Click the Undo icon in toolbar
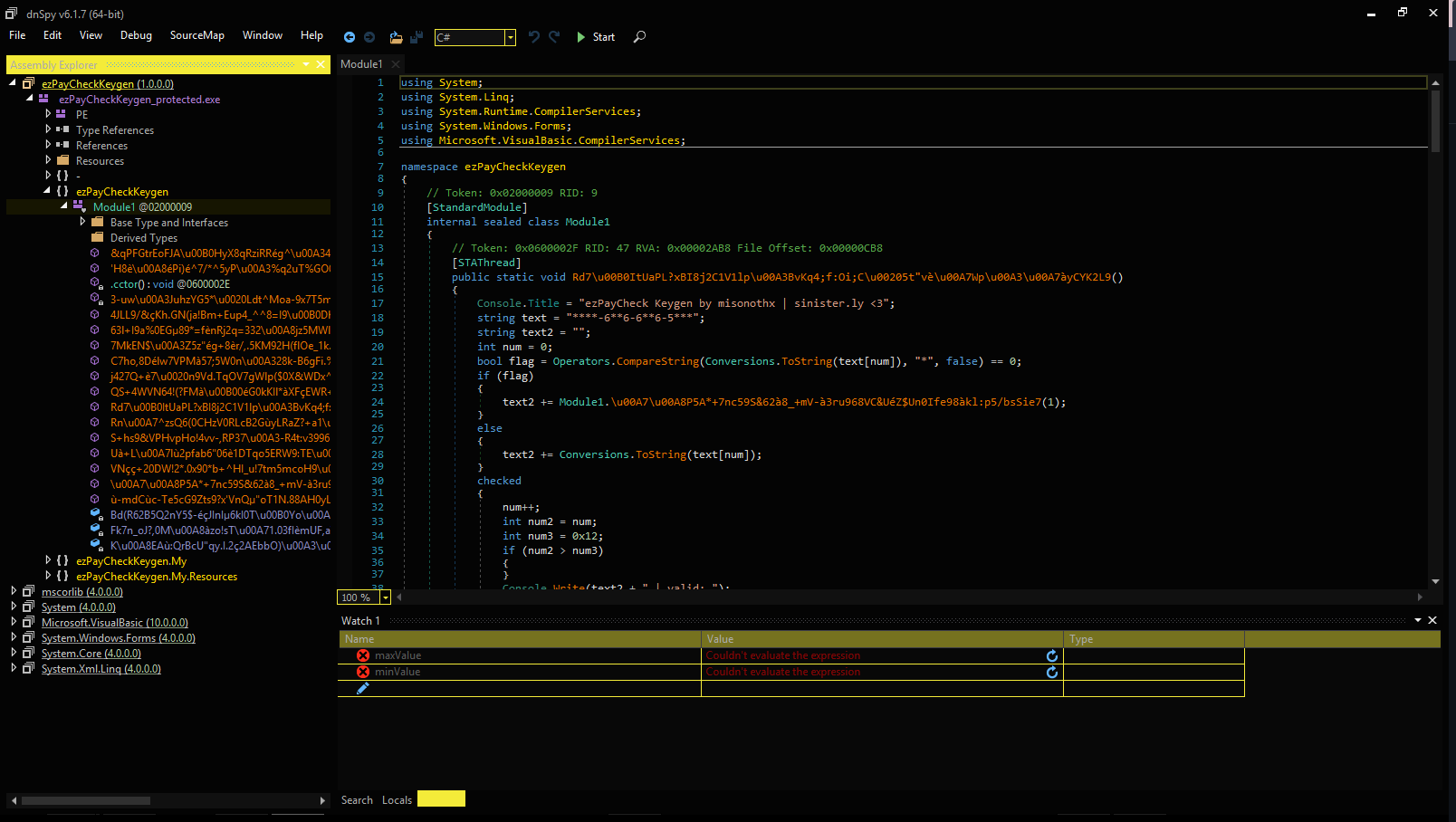1456x822 pixels. [x=534, y=37]
